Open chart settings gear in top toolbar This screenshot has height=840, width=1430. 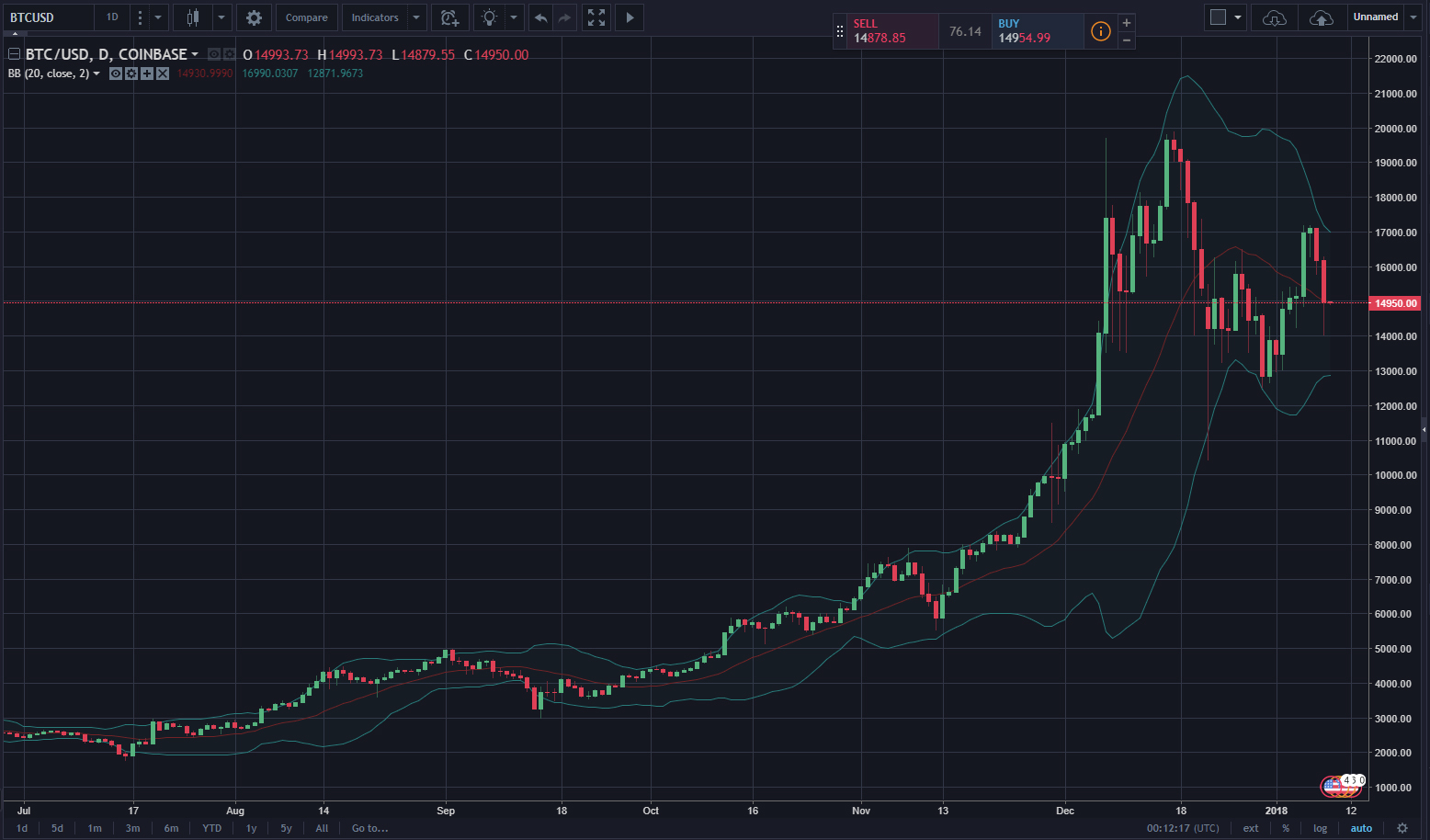click(254, 17)
